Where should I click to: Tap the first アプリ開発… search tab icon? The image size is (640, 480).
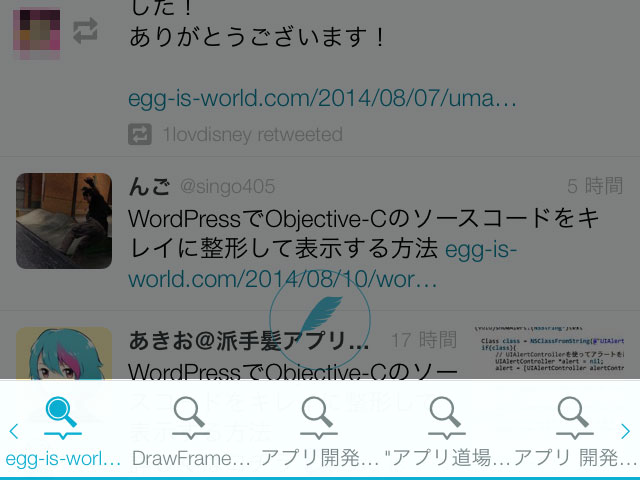click(x=318, y=418)
